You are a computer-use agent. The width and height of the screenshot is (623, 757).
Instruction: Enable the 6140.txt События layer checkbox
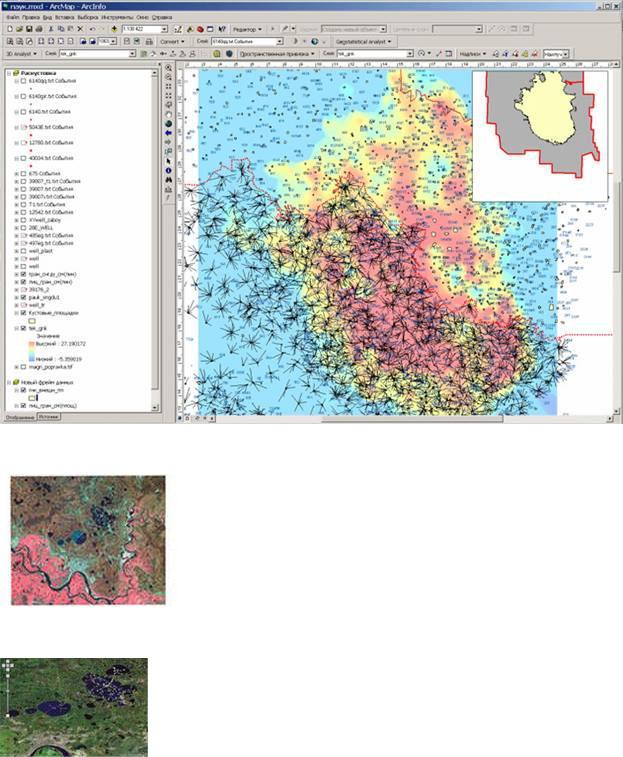pyautogui.click(x=23, y=112)
